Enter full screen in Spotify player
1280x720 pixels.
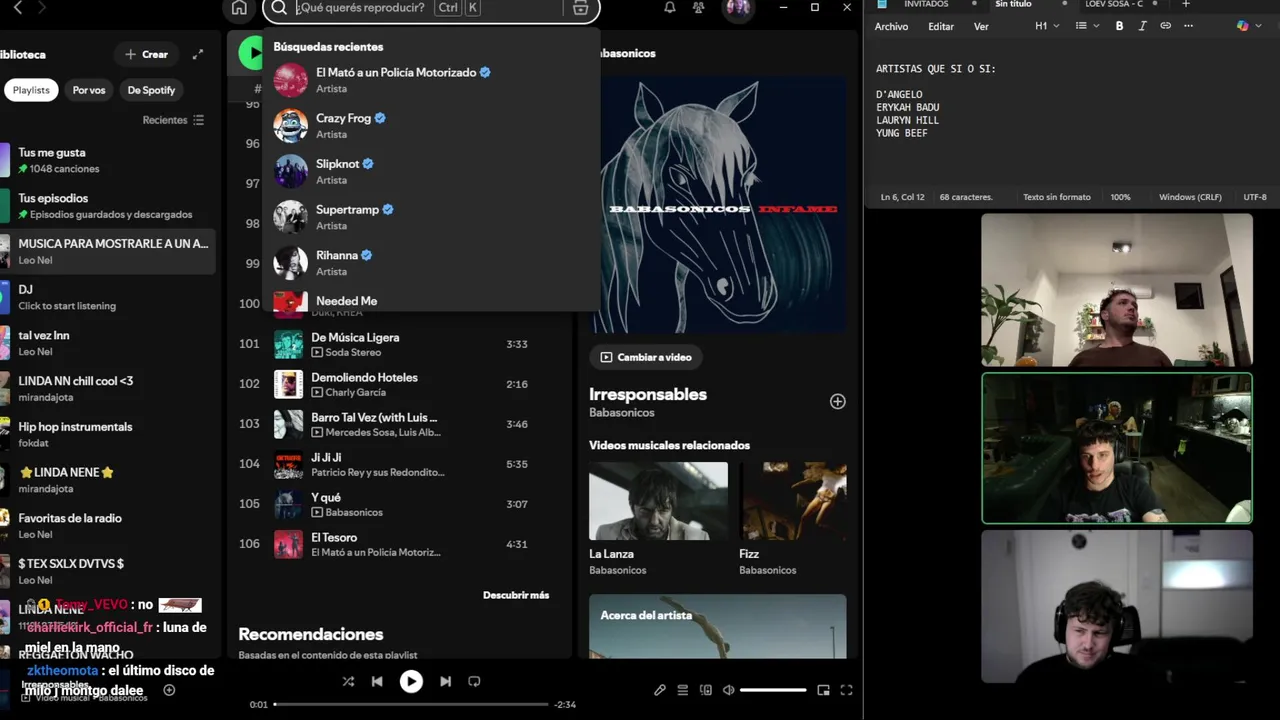pos(846,690)
